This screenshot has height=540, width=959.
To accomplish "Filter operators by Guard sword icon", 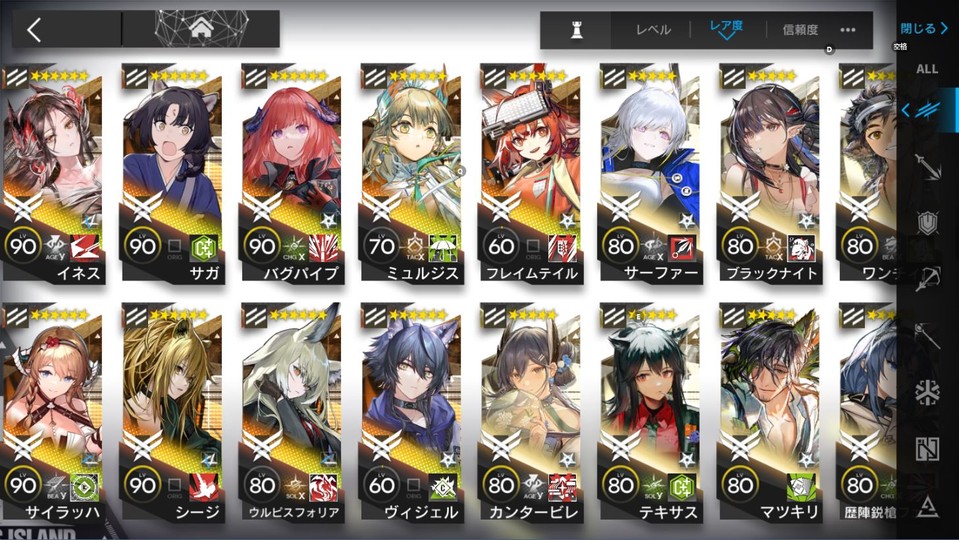I will (x=927, y=166).
